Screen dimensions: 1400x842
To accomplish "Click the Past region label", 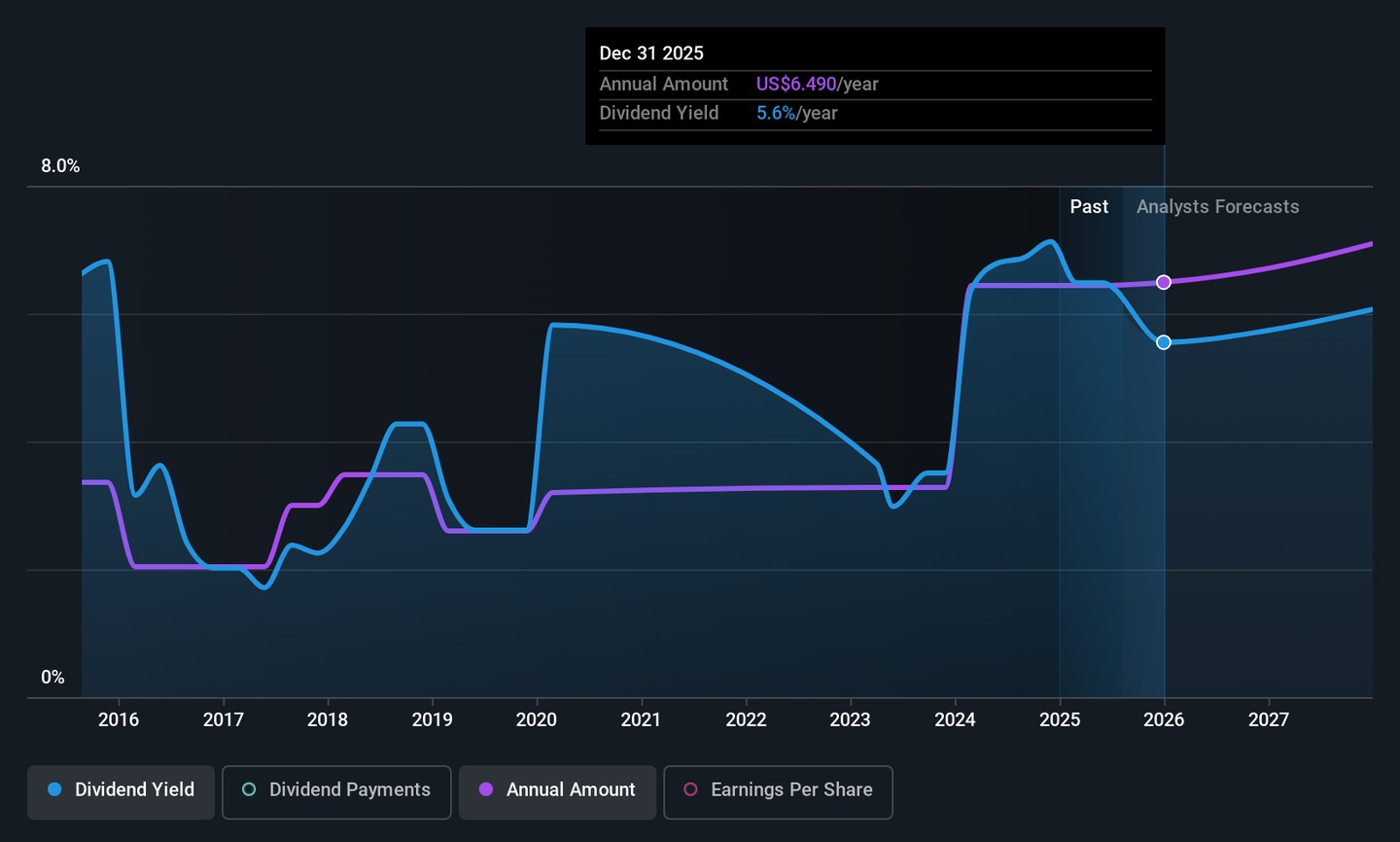I will click(x=1089, y=207).
